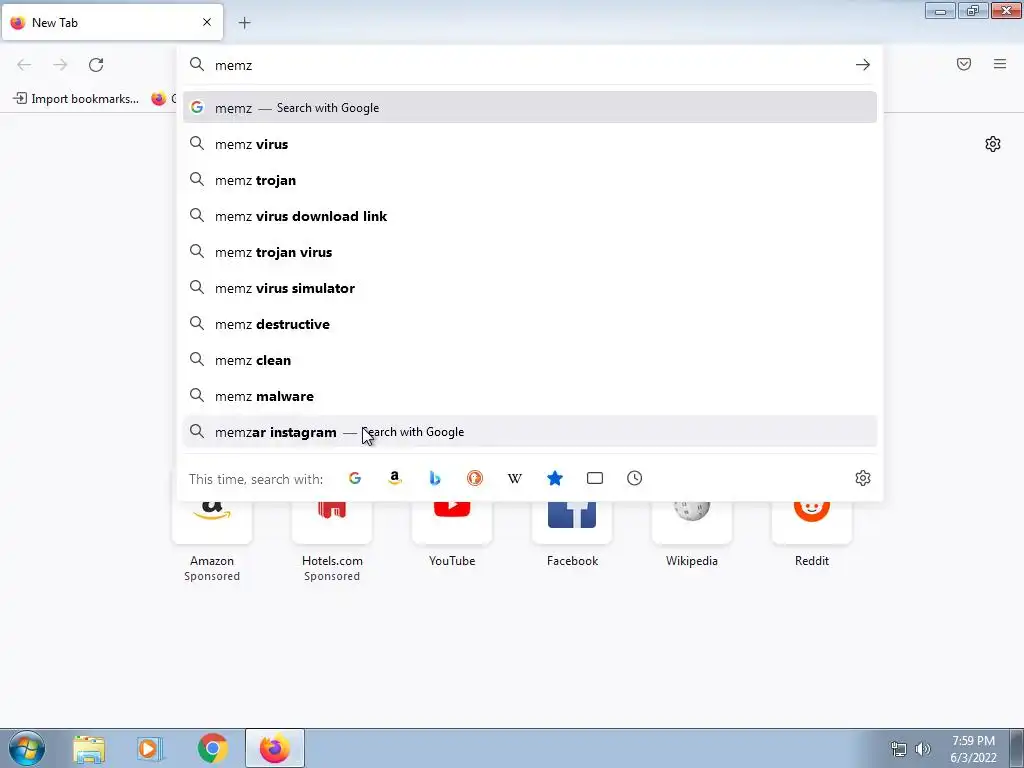Search this time with Wikipedia icon
Image resolution: width=1024 pixels, height=768 pixels.
coord(515,478)
